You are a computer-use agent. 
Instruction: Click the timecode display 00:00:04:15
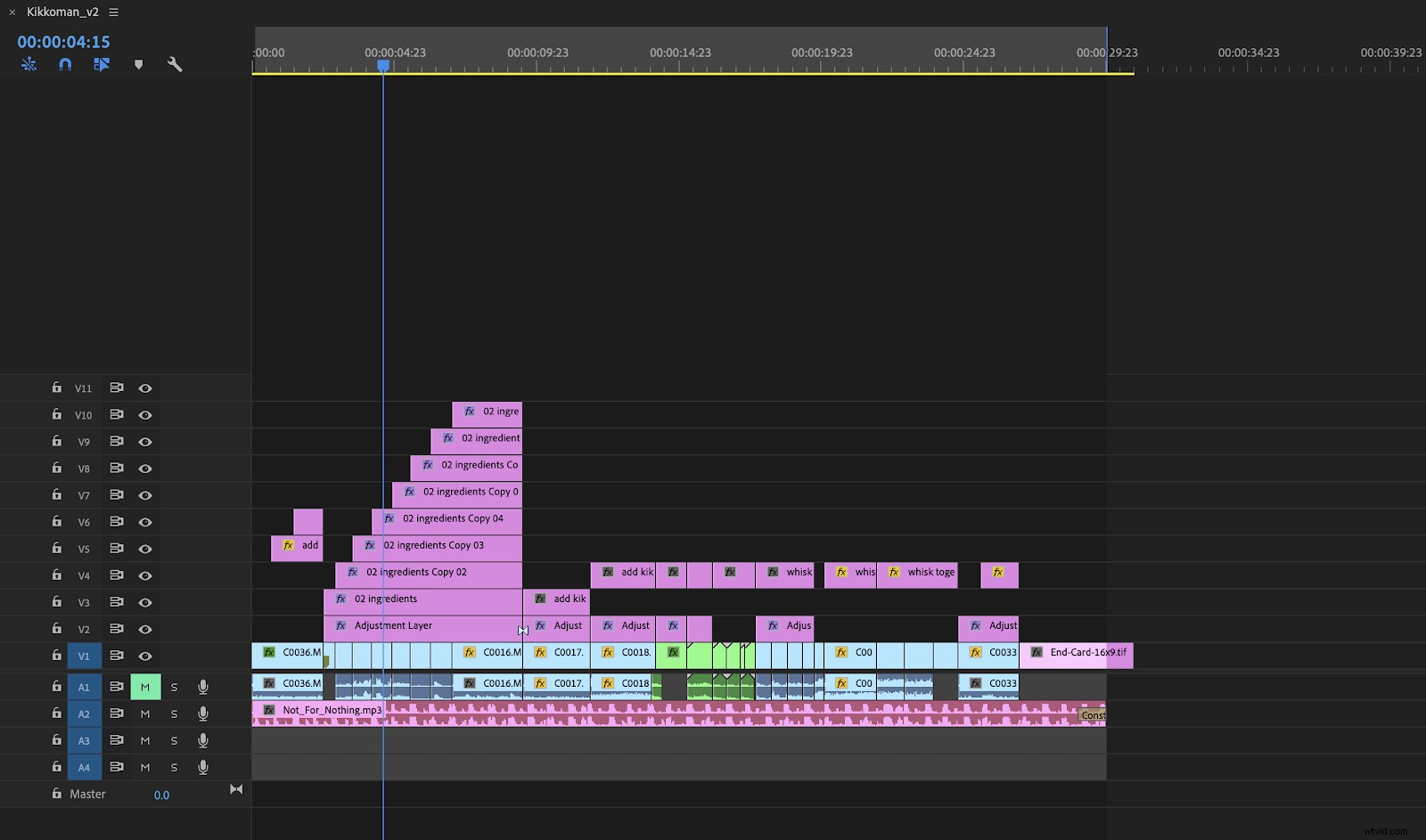61,41
